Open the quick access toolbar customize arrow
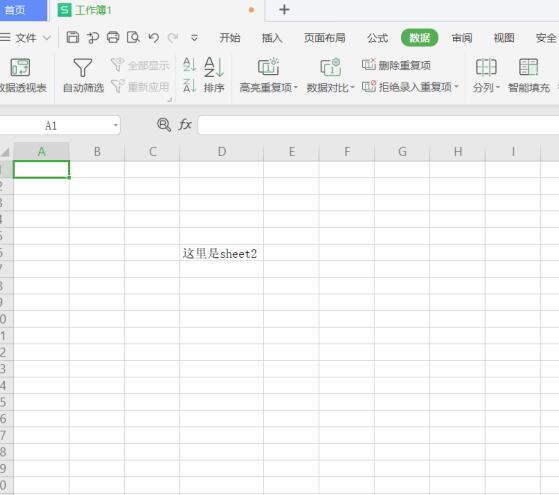Image resolution: width=559 pixels, height=495 pixels. (x=194, y=38)
